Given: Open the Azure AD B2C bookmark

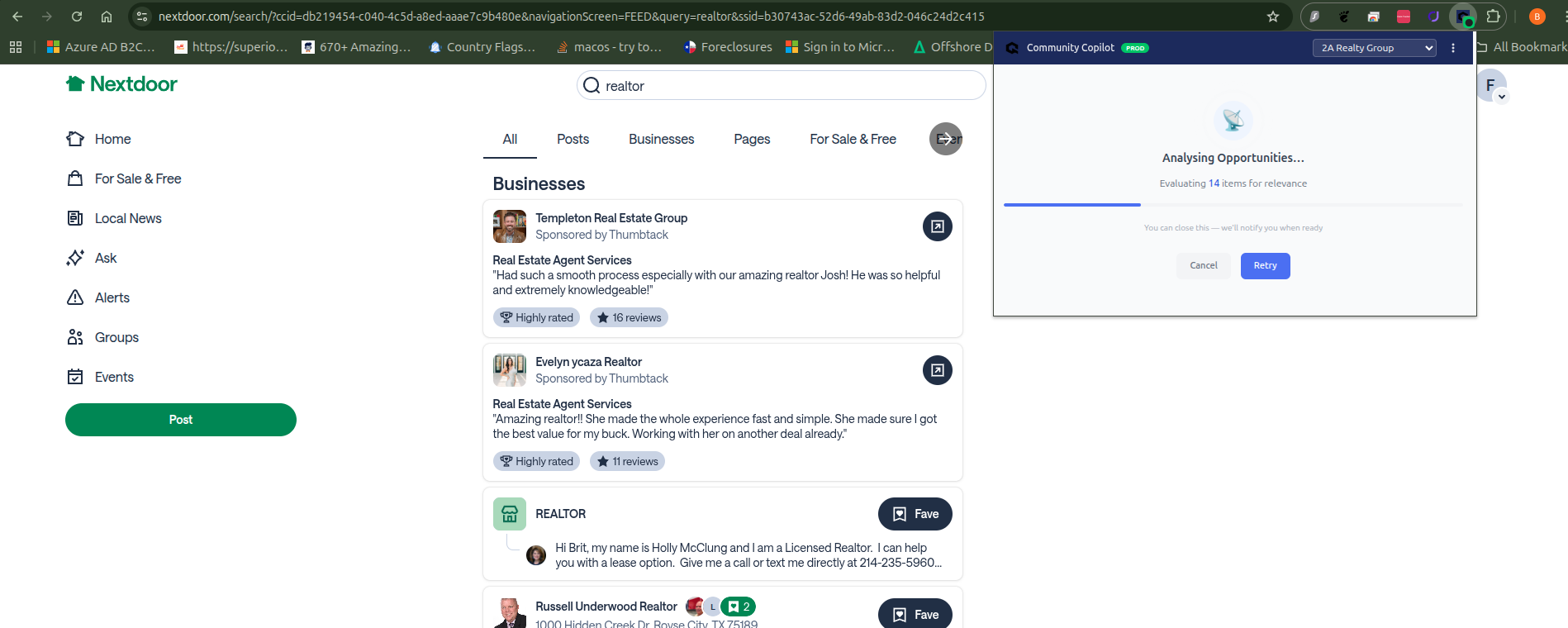Looking at the screenshot, I should (x=101, y=47).
